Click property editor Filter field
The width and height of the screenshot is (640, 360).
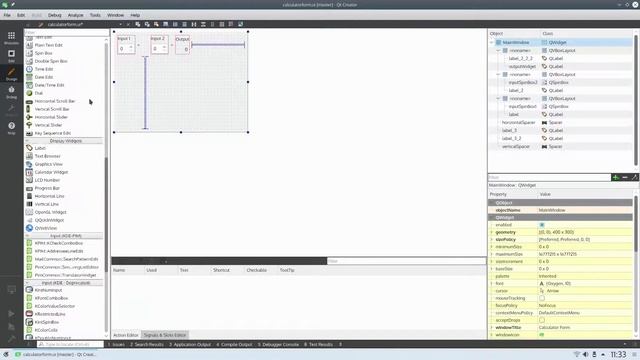tap(549, 178)
